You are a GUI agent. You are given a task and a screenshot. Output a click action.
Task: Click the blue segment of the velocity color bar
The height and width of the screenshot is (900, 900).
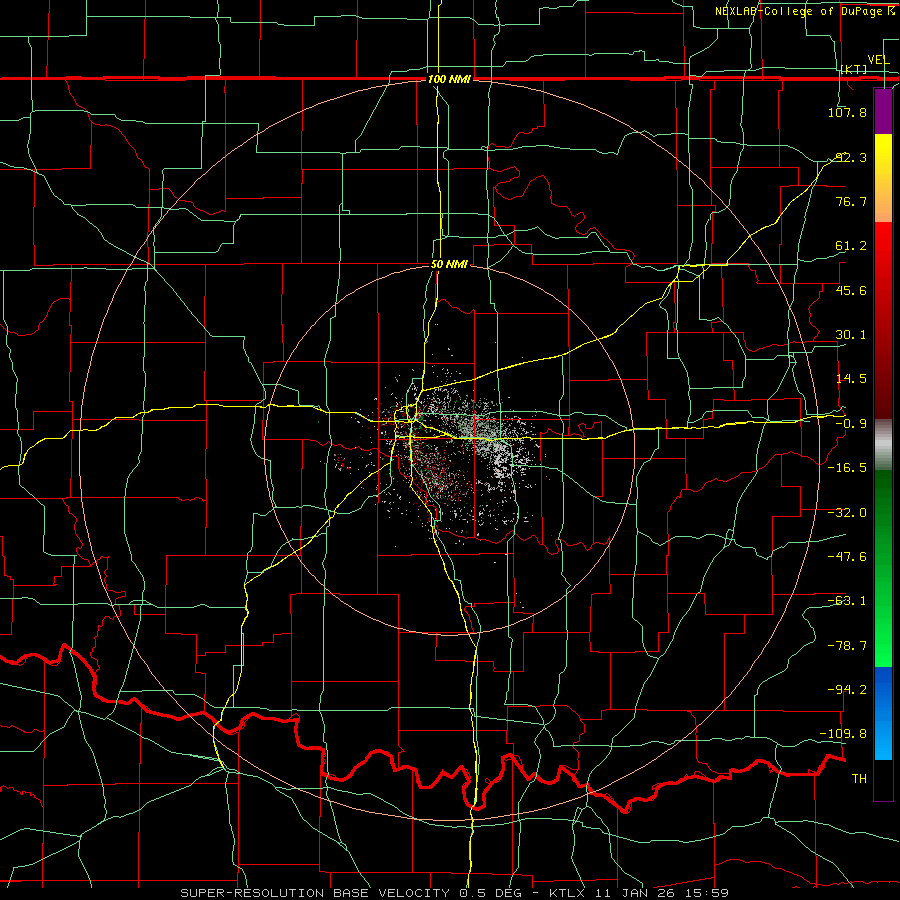(883, 713)
